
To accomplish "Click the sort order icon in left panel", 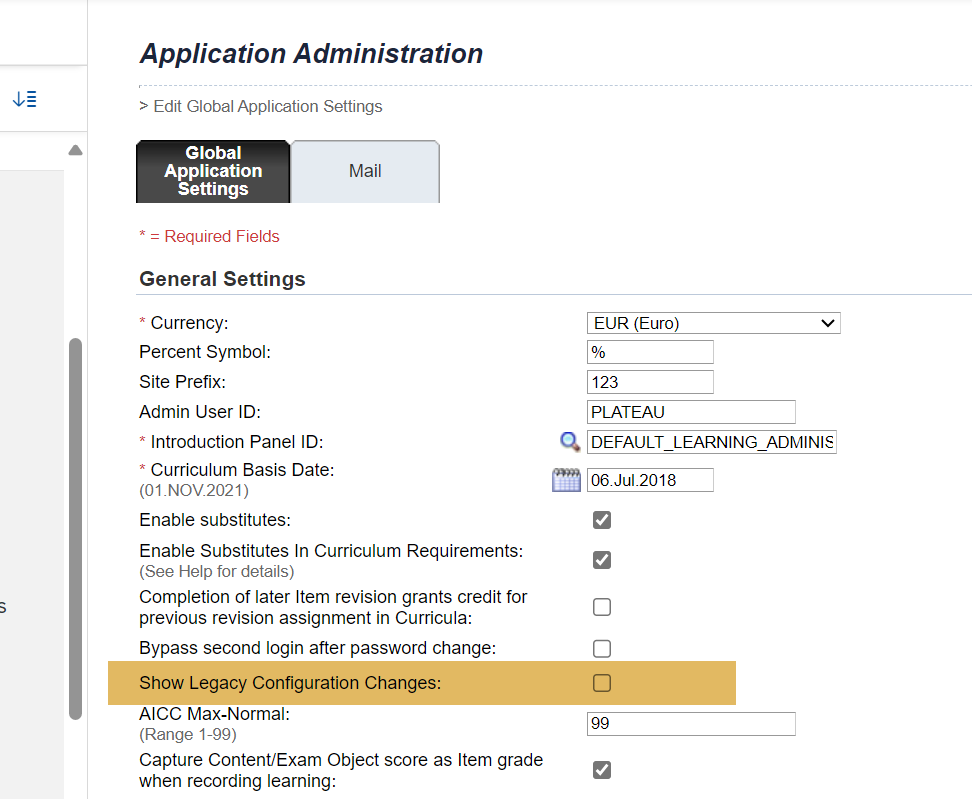I will coord(25,99).
